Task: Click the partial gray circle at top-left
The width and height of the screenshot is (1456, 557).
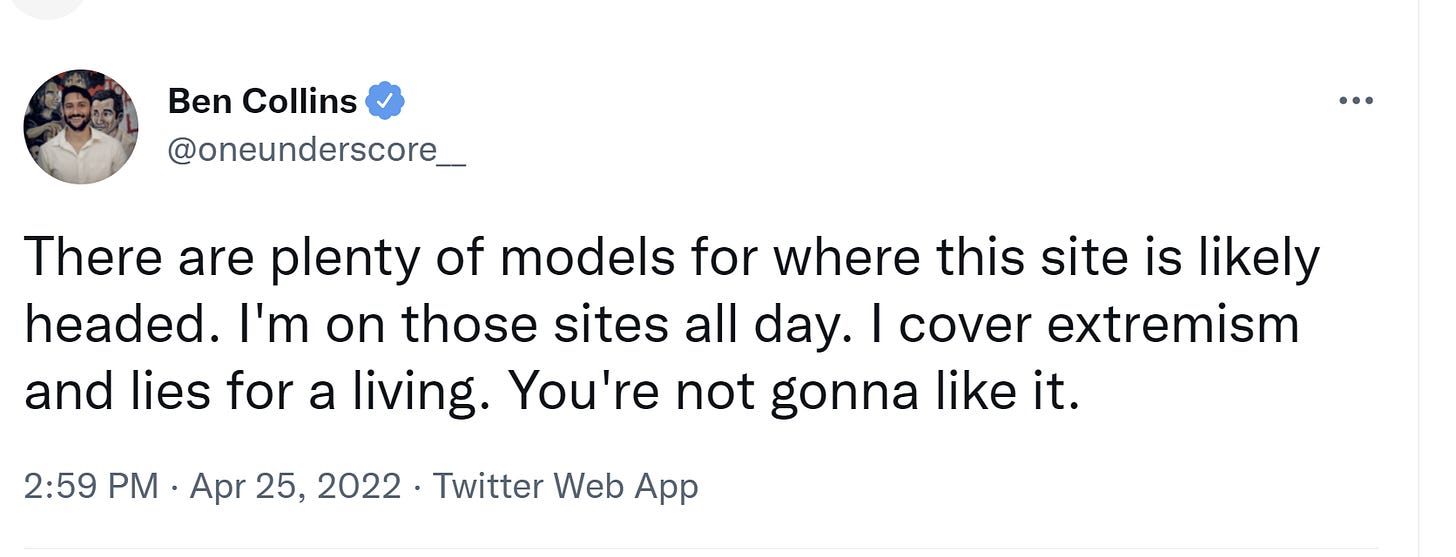Action: pyautogui.click(x=50, y=6)
